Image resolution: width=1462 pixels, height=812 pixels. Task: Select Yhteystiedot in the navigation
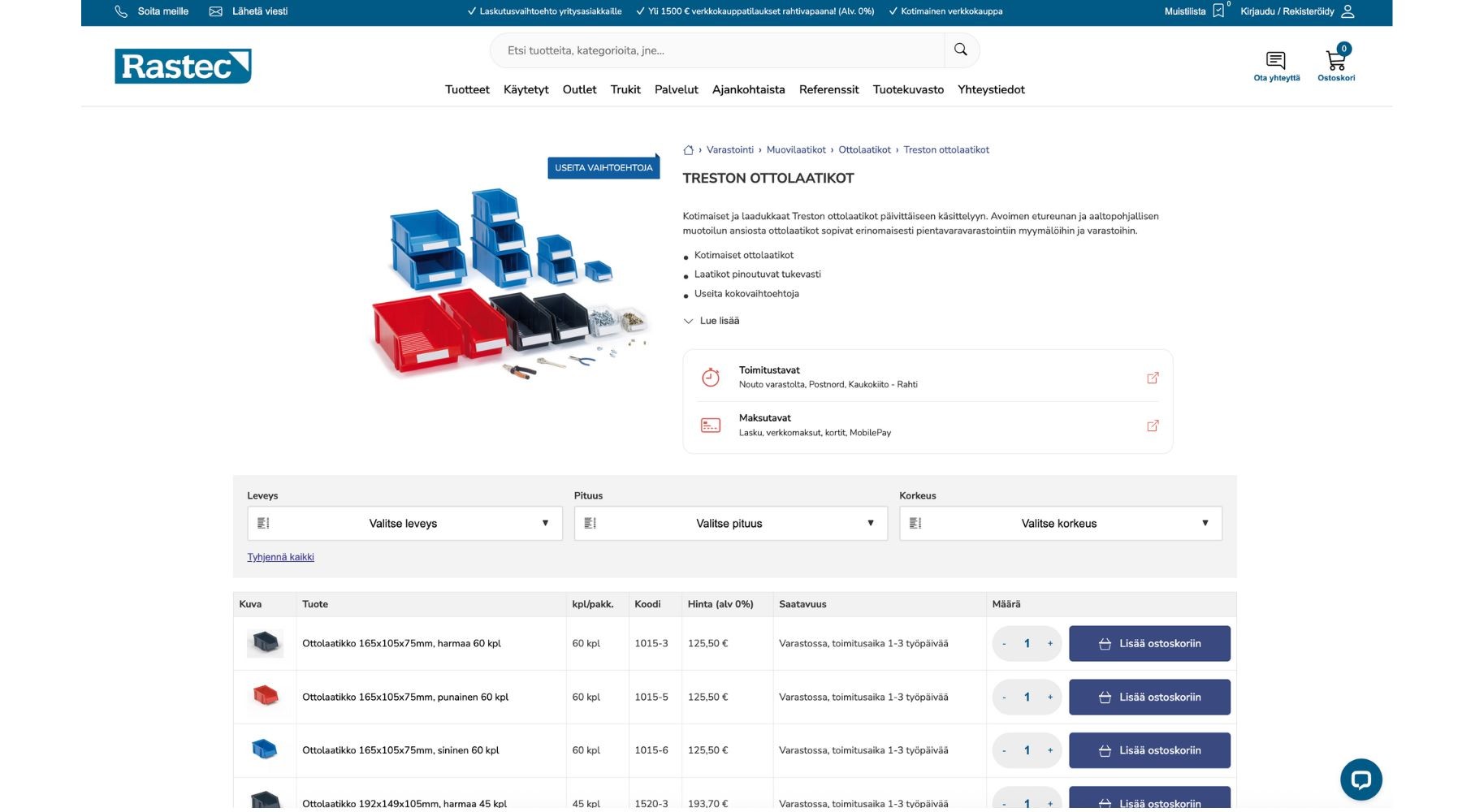pyautogui.click(x=991, y=89)
